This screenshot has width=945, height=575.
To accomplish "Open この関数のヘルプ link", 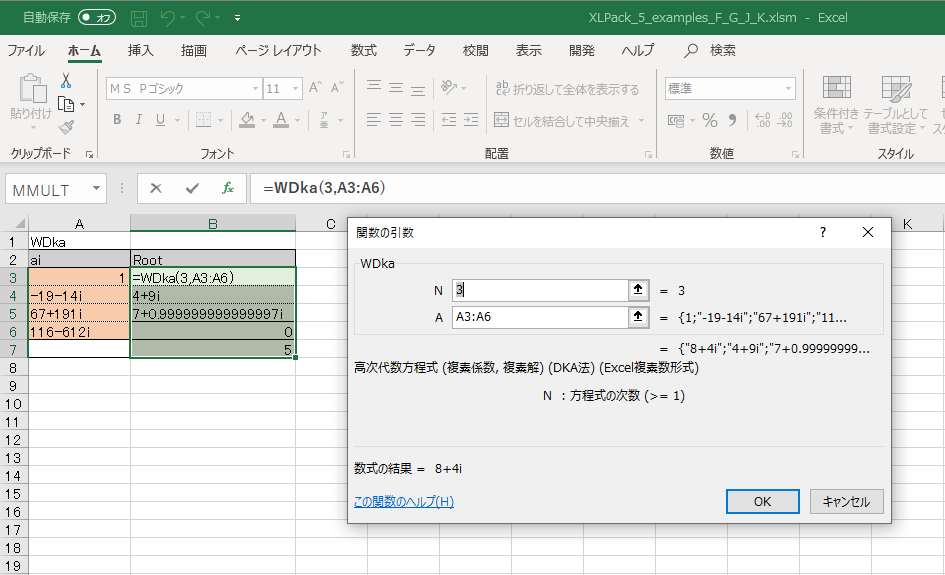I will pyautogui.click(x=403, y=501).
